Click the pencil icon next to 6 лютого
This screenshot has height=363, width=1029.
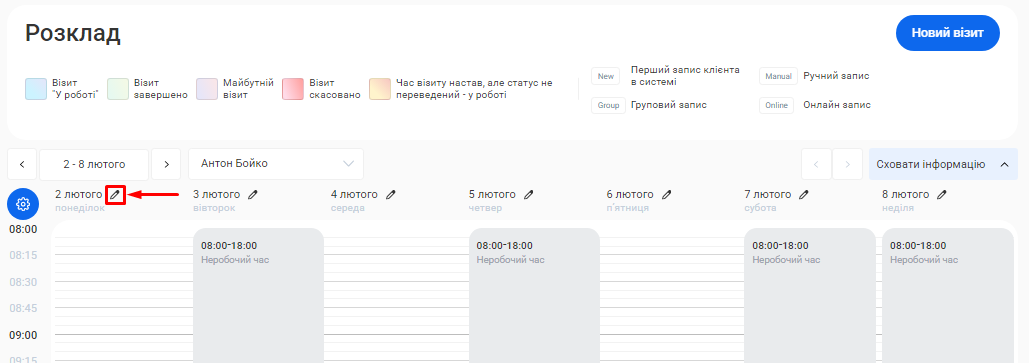[x=667, y=194]
